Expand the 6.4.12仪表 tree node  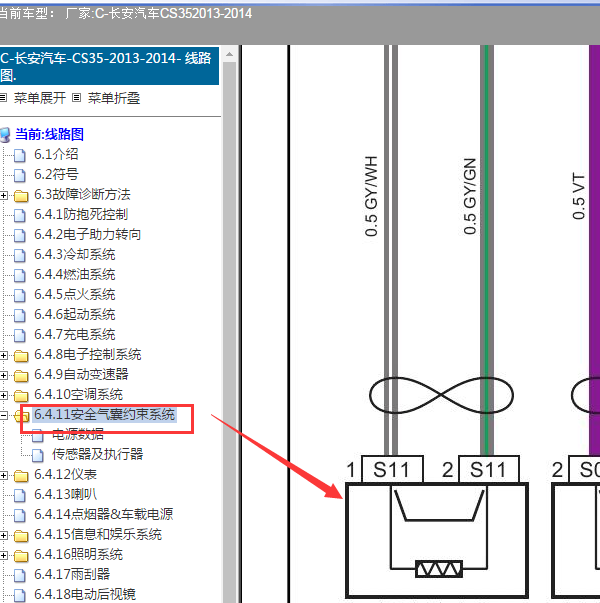pos(3,475)
